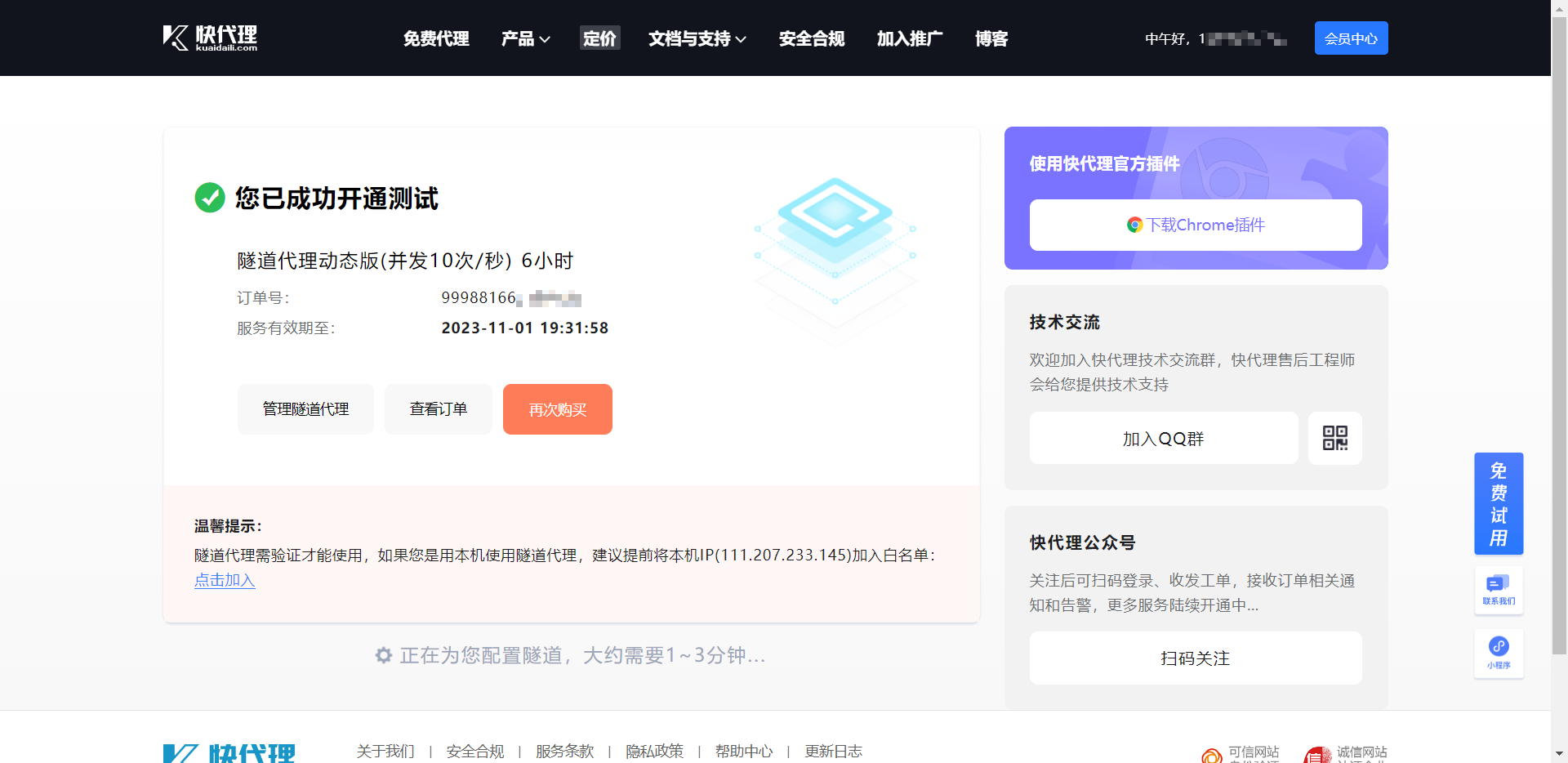The width and height of the screenshot is (1568, 763).
Task: Click the green success checkmark icon
Action: coord(210,198)
